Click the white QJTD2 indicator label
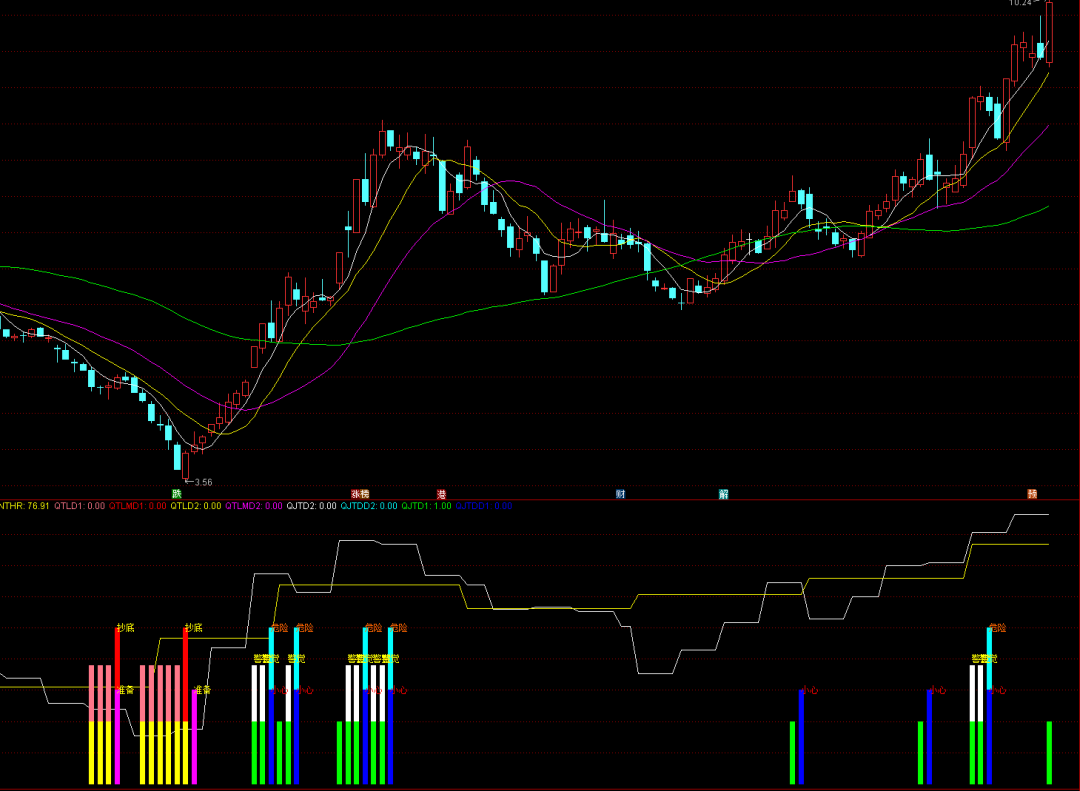This screenshot has width=1080, height=791. click(312, 506)
